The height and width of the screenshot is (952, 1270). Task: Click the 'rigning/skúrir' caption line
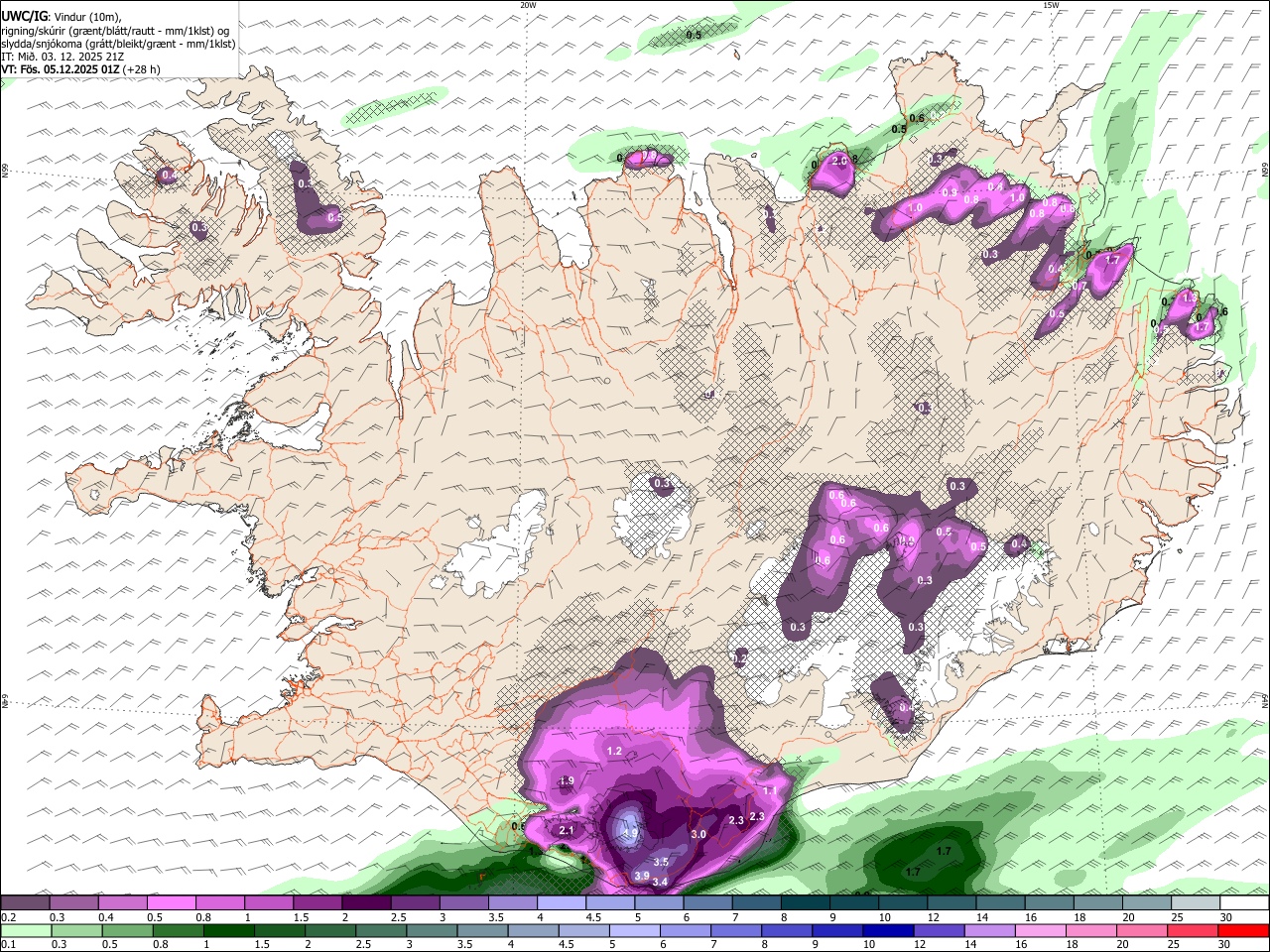(115, 31)
